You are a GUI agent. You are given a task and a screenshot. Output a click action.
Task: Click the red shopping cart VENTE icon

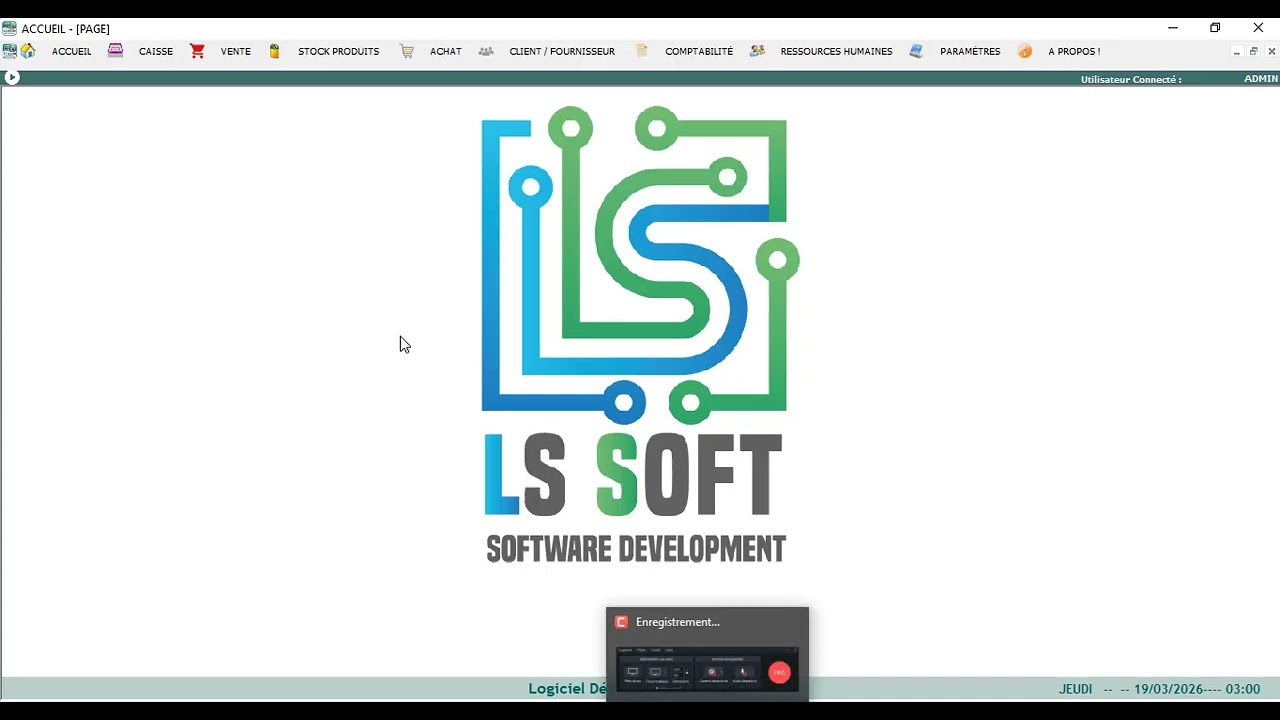point(197,51)
